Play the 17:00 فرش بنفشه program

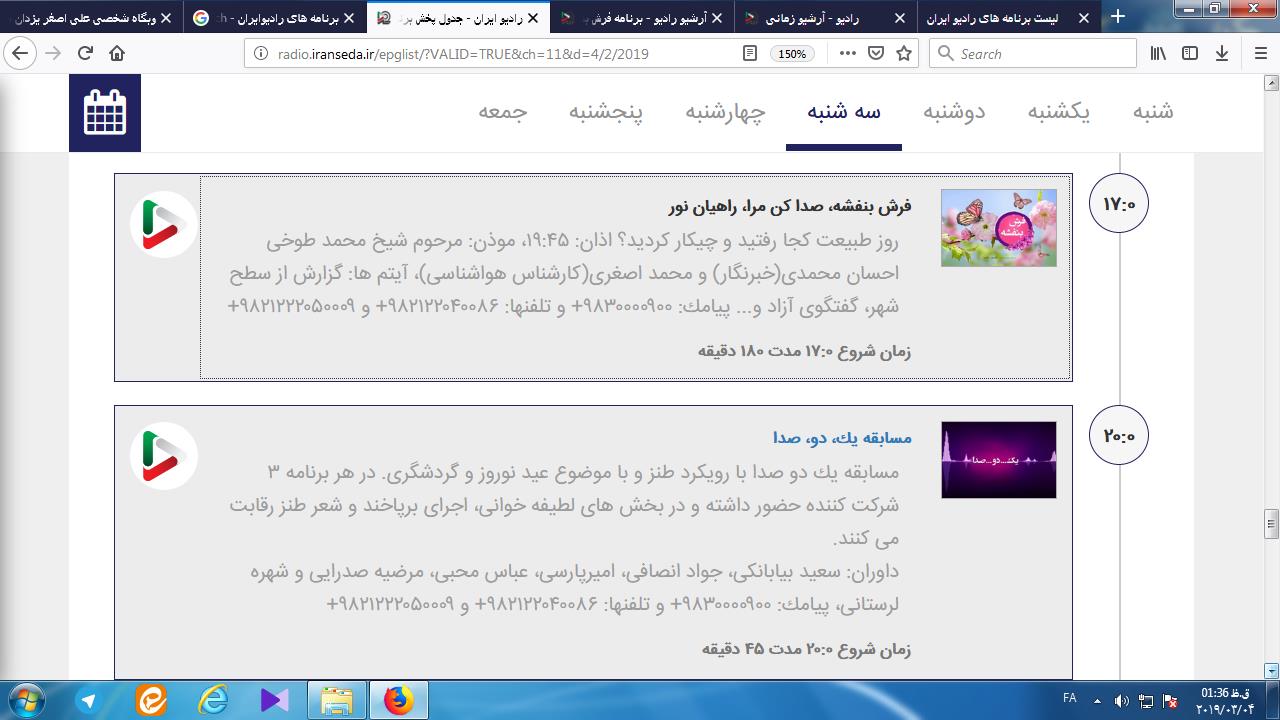pos(163,224)
